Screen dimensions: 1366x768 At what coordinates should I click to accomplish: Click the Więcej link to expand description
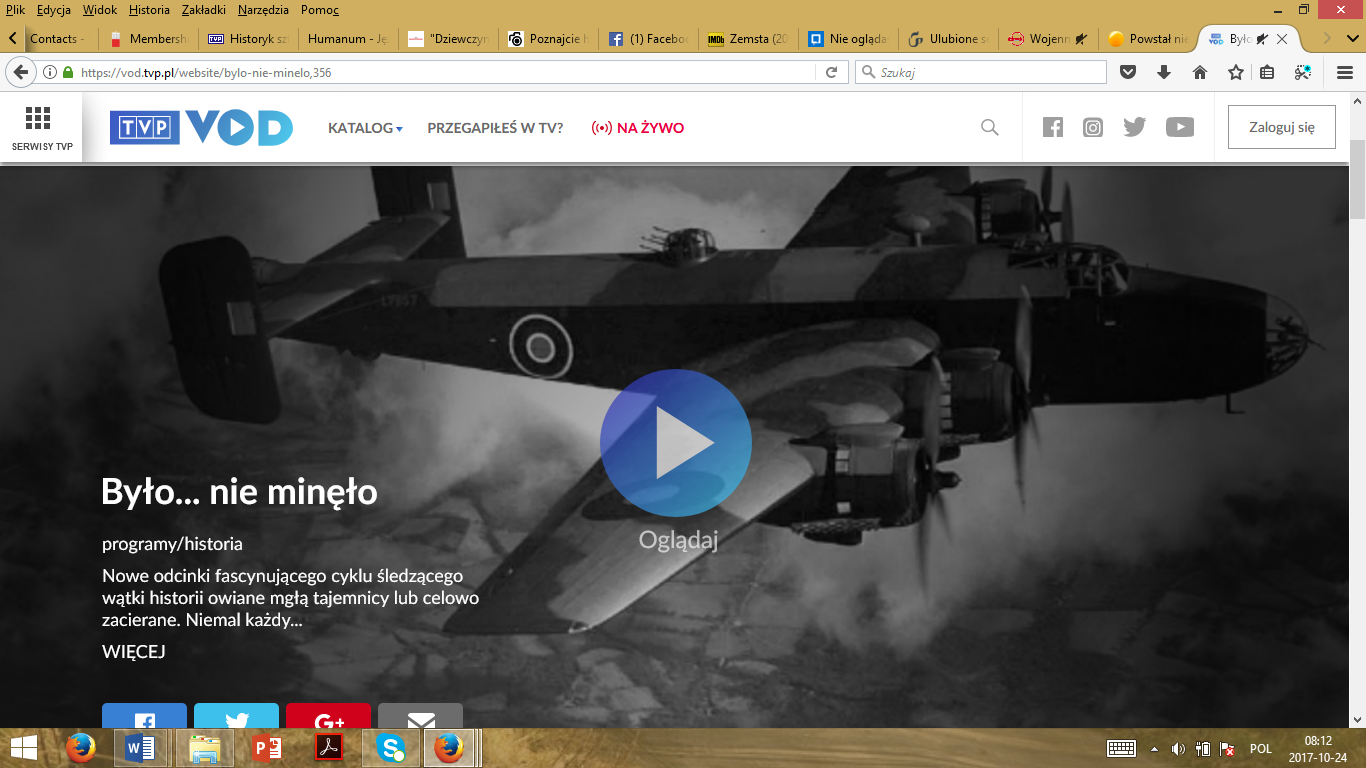pos(133,652)
